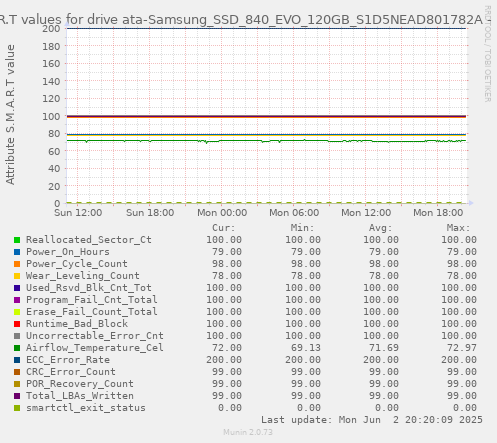The image size is (497, 443).
Task: Click the Power_Cycle_Count orange legend swatch
Action: click(17, 264)
